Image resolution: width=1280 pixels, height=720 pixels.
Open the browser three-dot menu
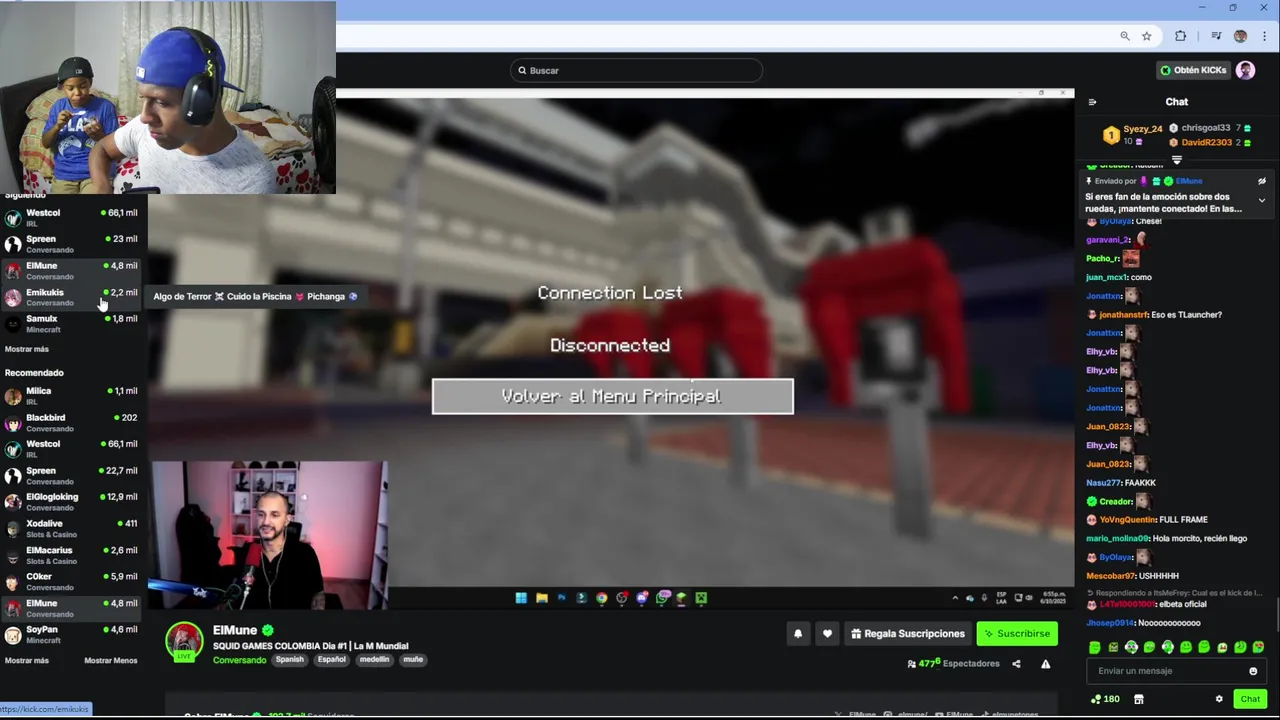coord(1264,36)
